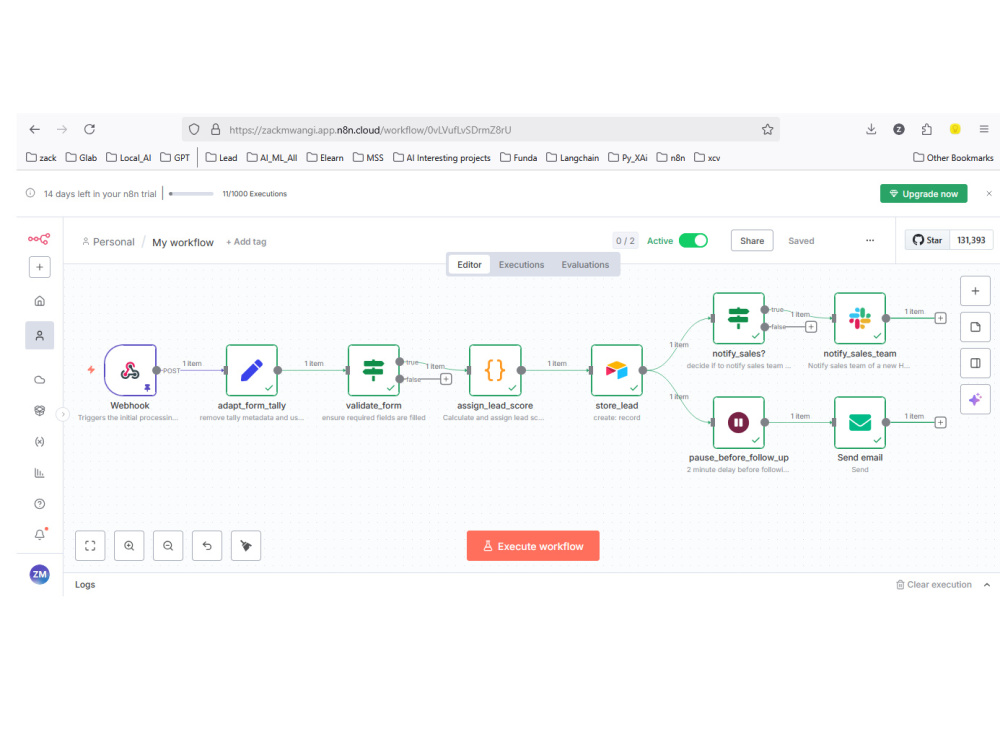
Task: Open Other Bookmarks folder
Action: point(953,158)
